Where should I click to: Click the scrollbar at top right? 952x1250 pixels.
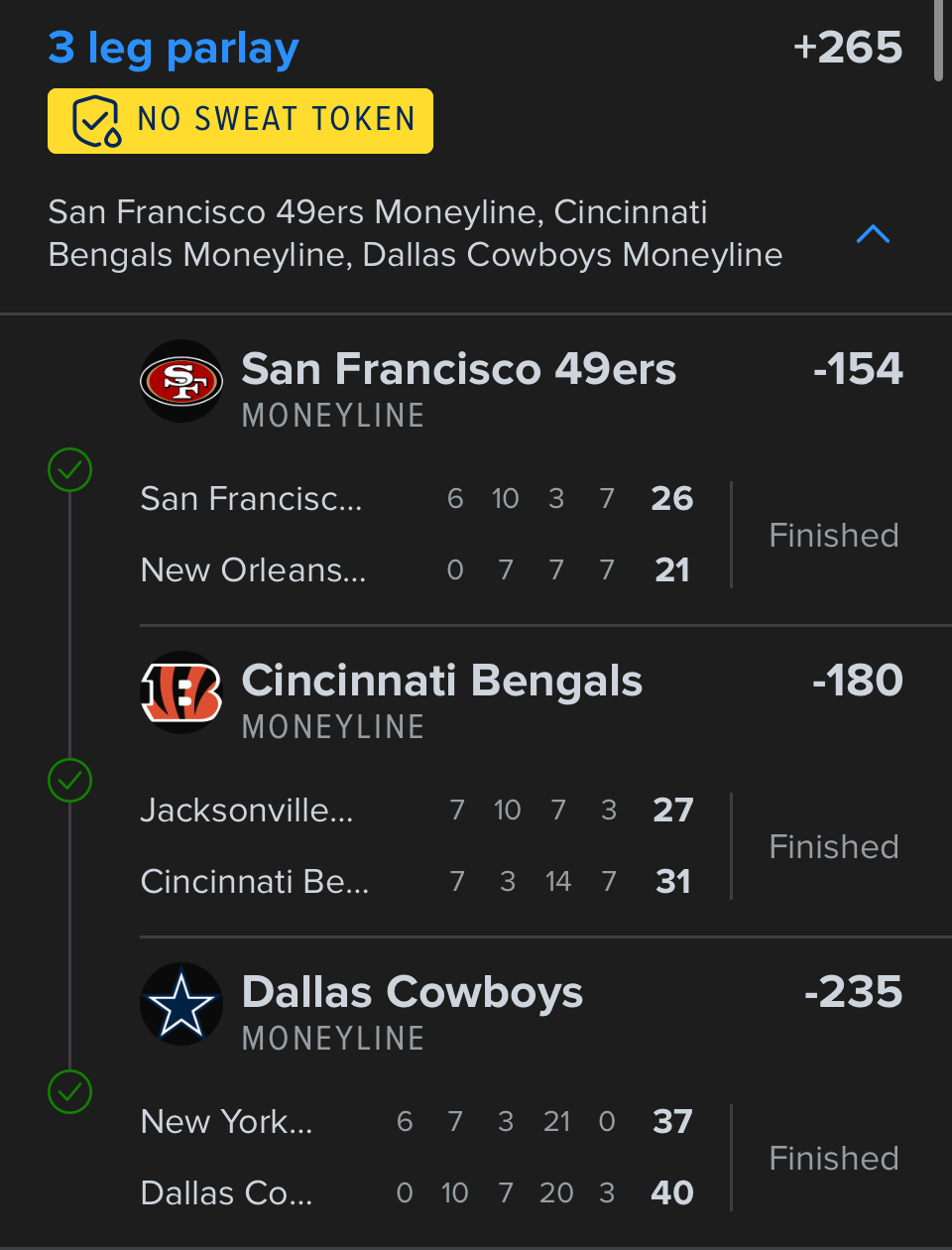tap(938, 40)
